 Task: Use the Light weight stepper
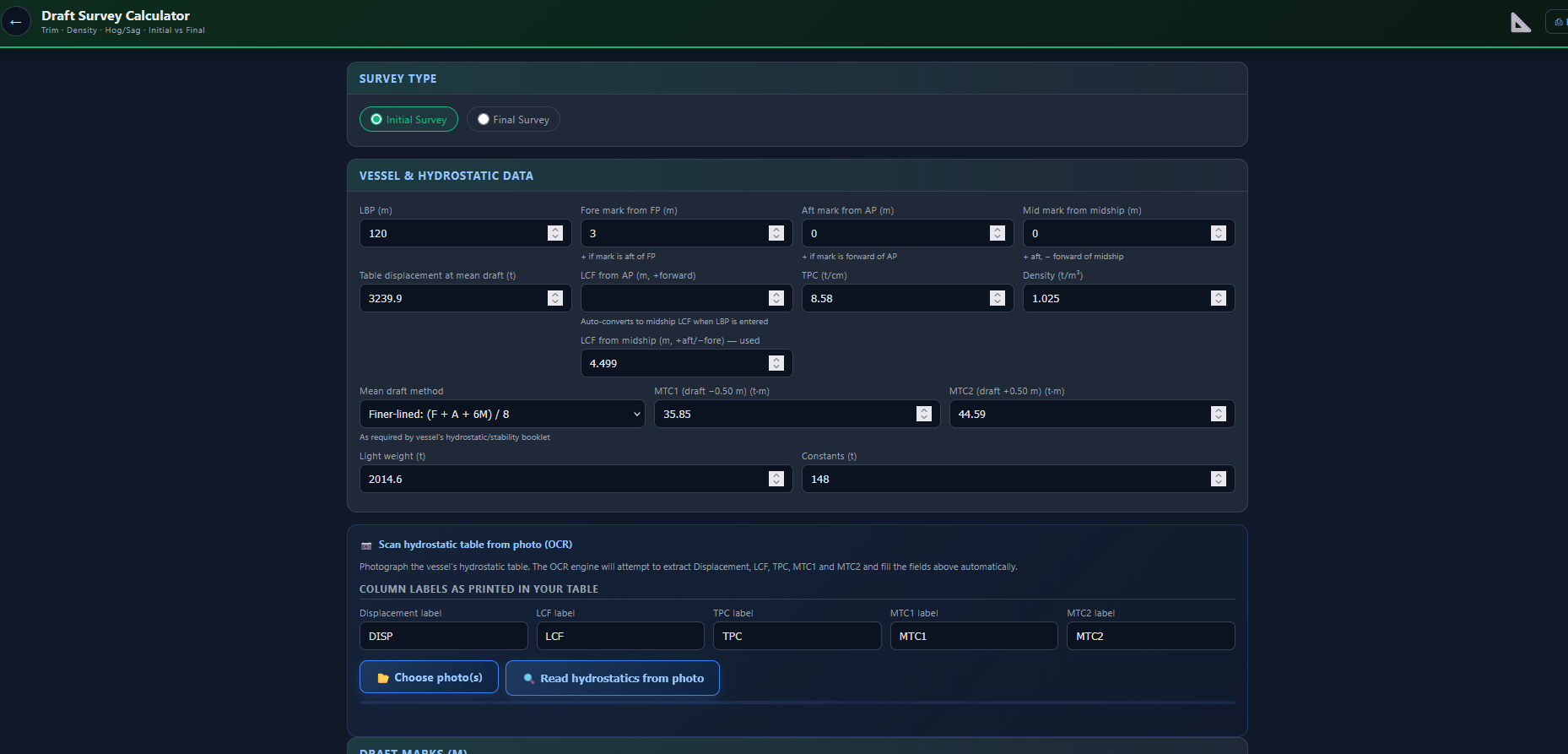coord(776,479)
